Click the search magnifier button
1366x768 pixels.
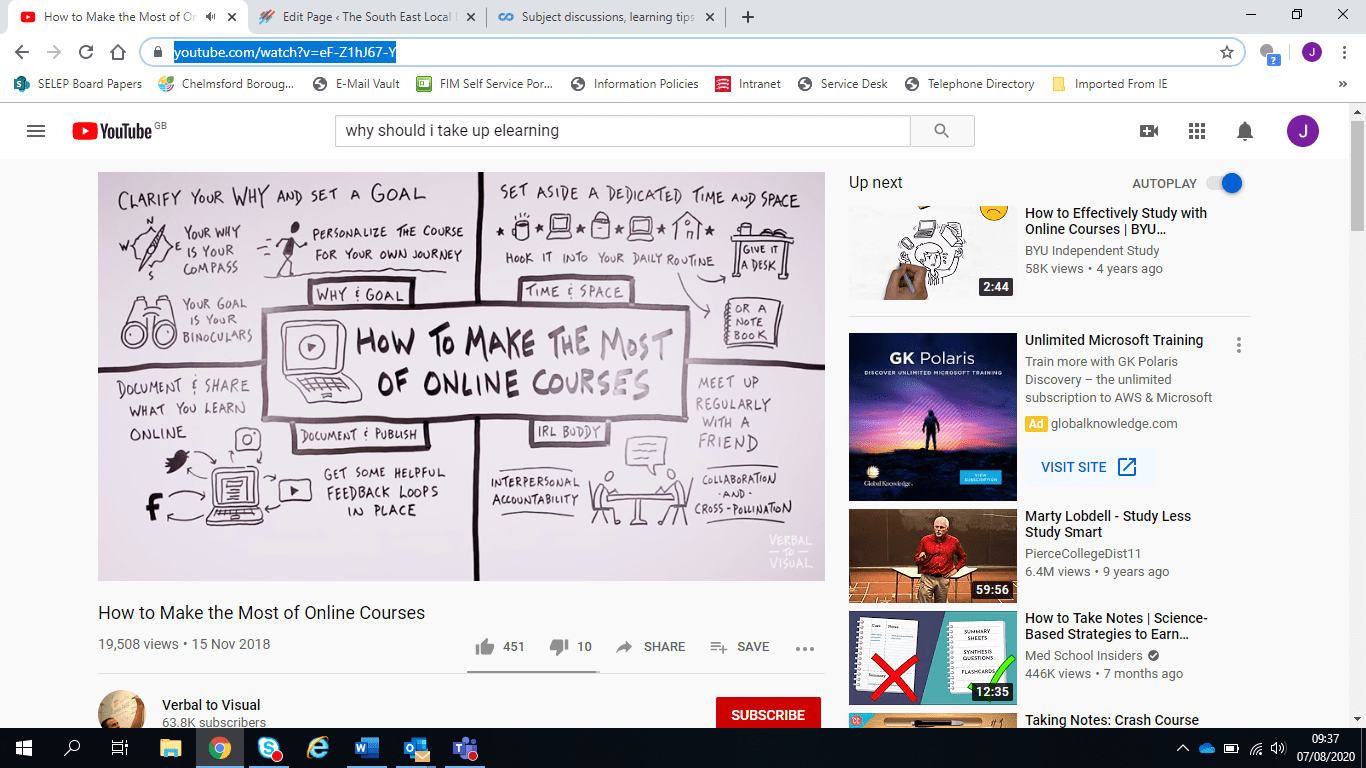click(941, 131)
